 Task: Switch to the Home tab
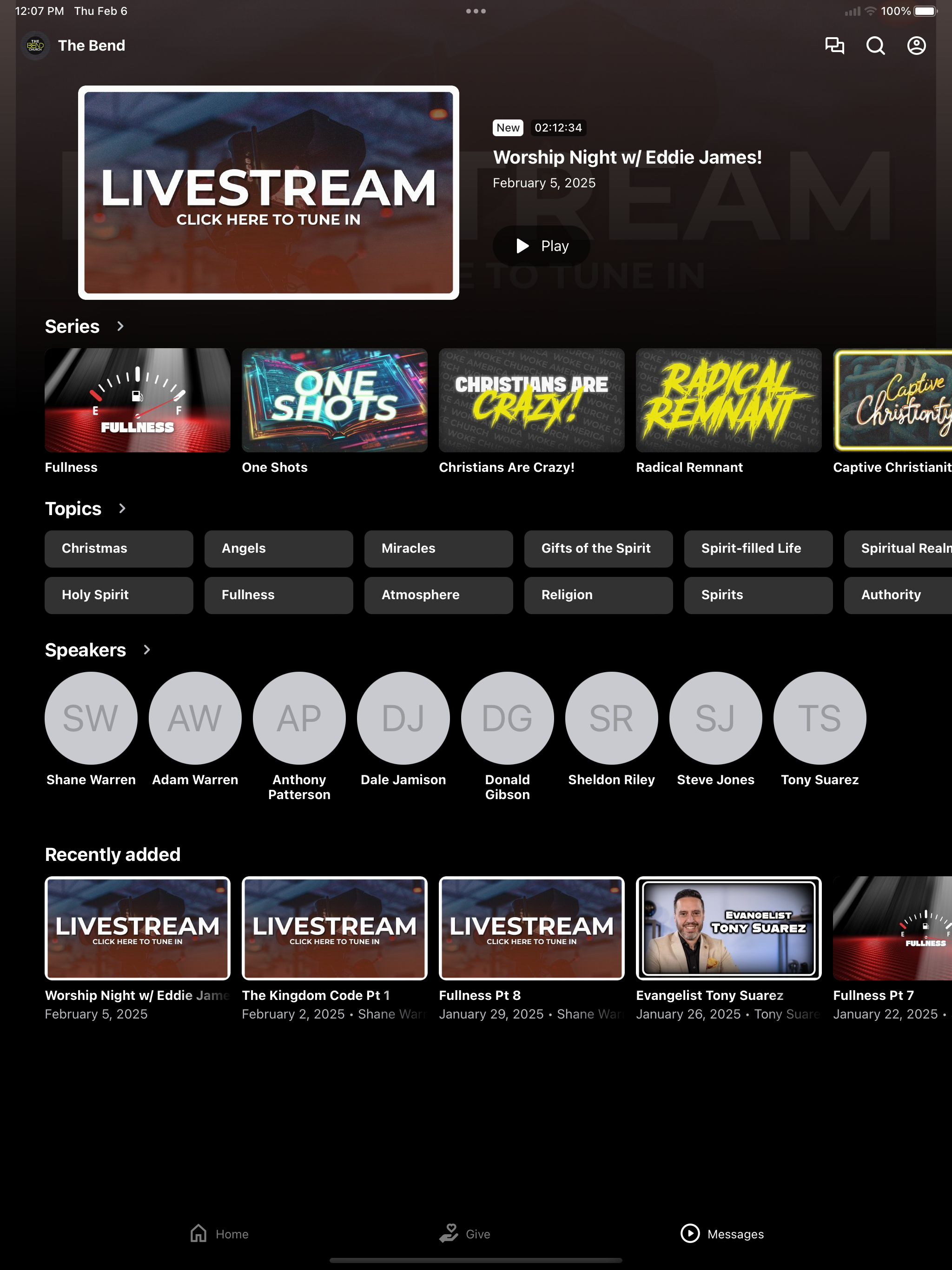coord(219,1233)
